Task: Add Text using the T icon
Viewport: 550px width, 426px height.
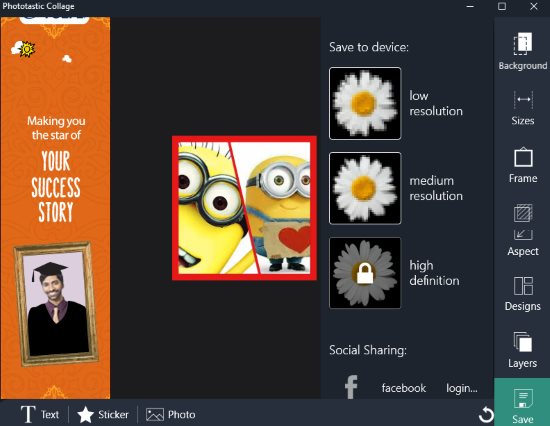Action: point(40,414)
